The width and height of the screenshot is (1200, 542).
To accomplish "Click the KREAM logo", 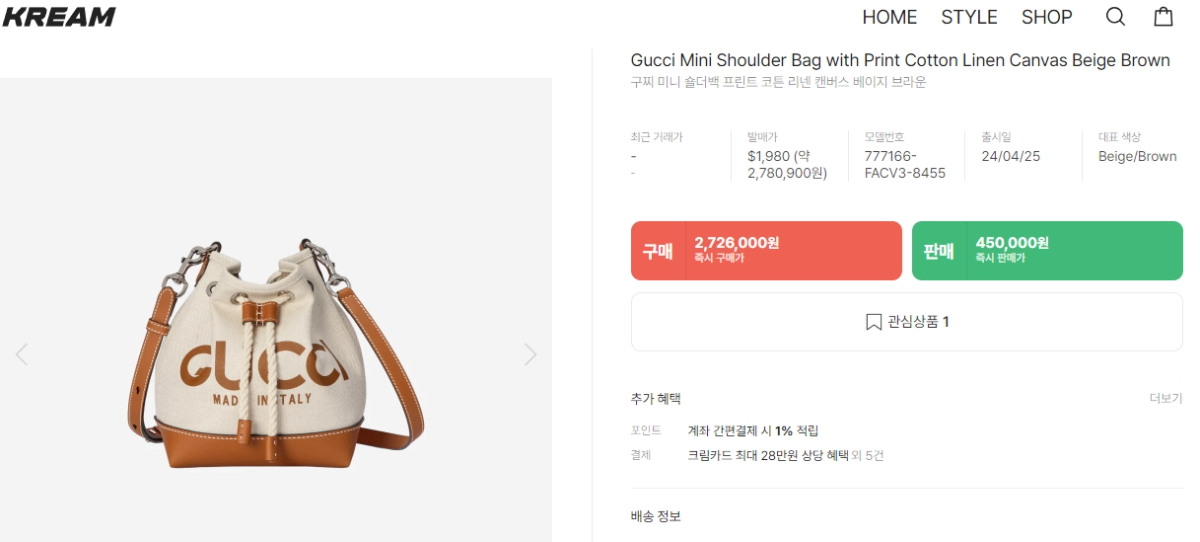I will 59,17.
